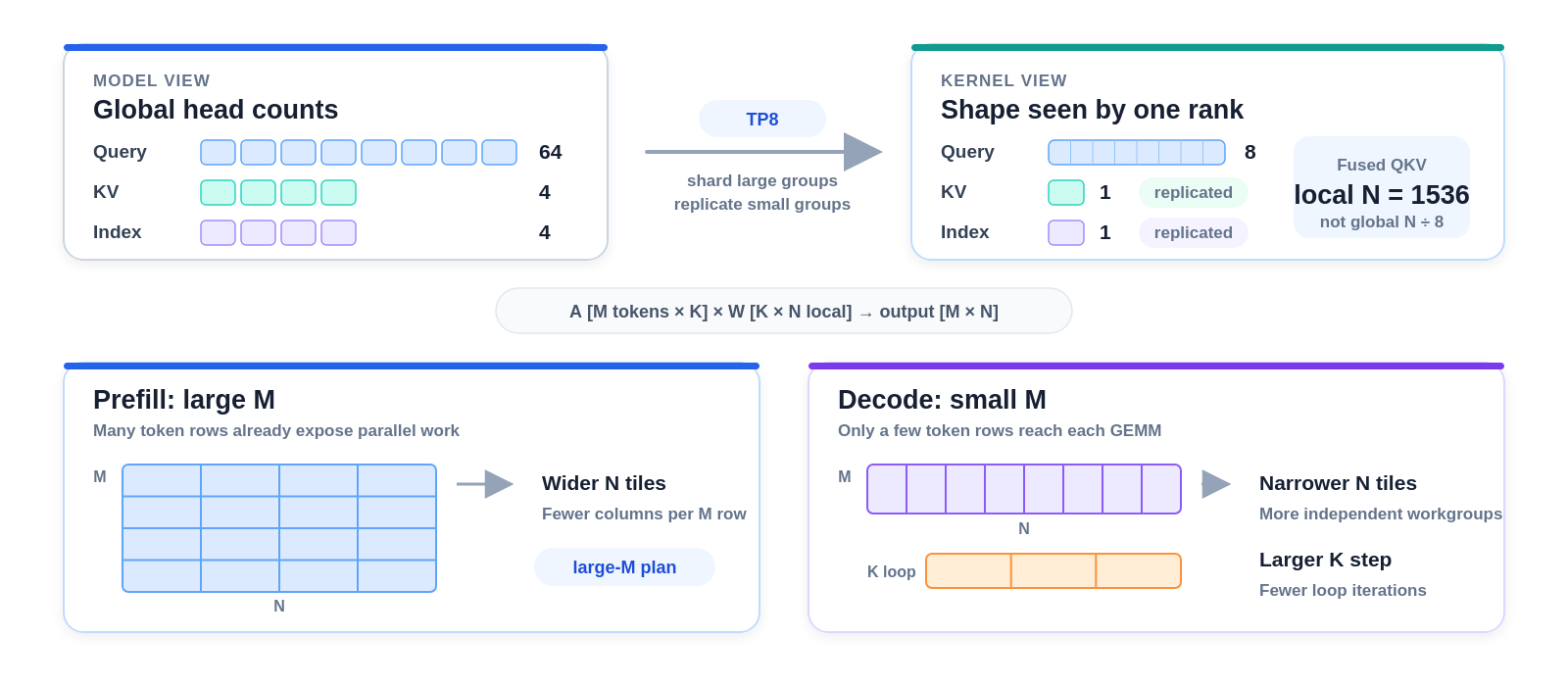Click the purple M row strip in Decode card

[x=1024, y=489]
